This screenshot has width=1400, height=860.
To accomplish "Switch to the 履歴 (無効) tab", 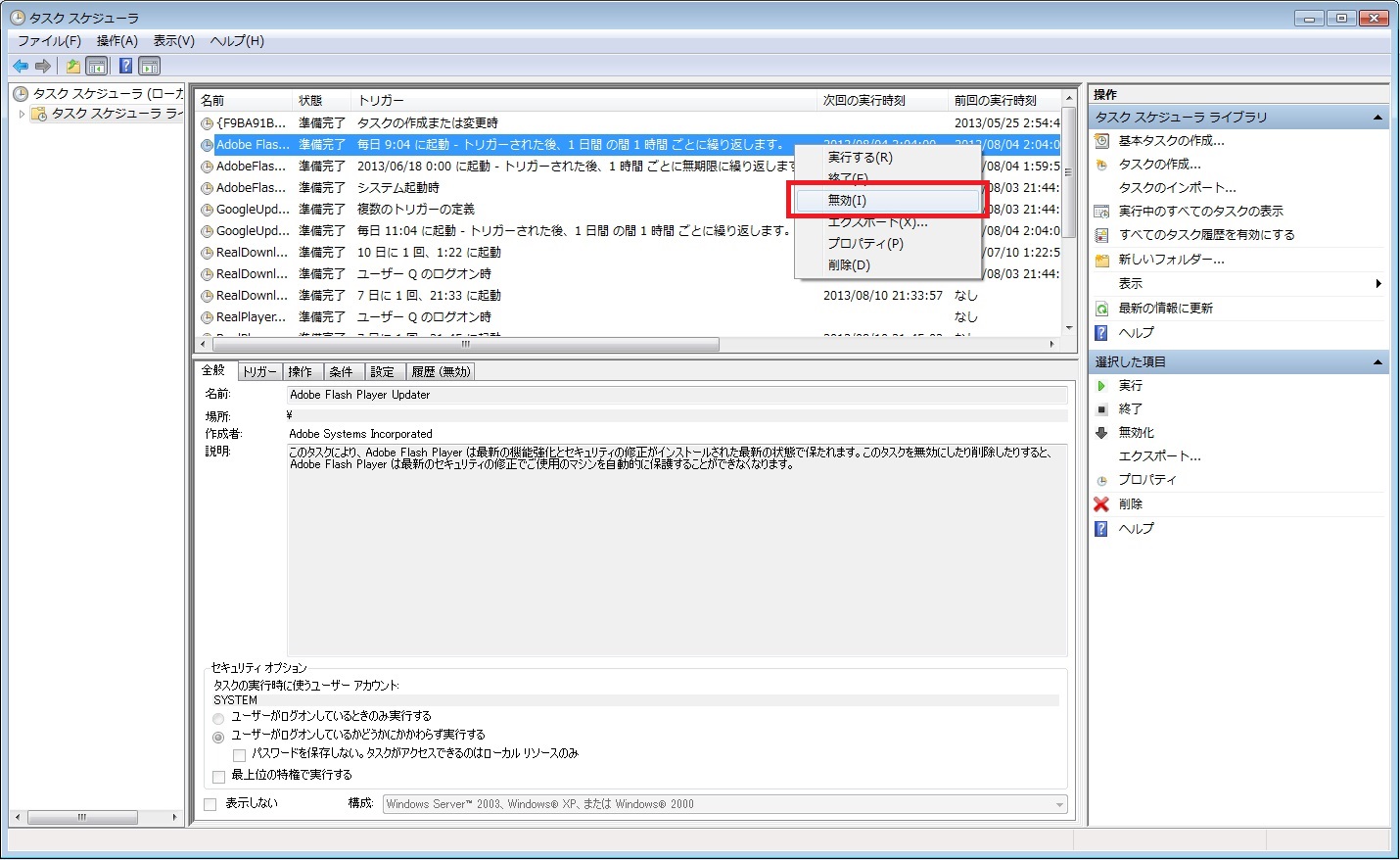I will 441,372.
